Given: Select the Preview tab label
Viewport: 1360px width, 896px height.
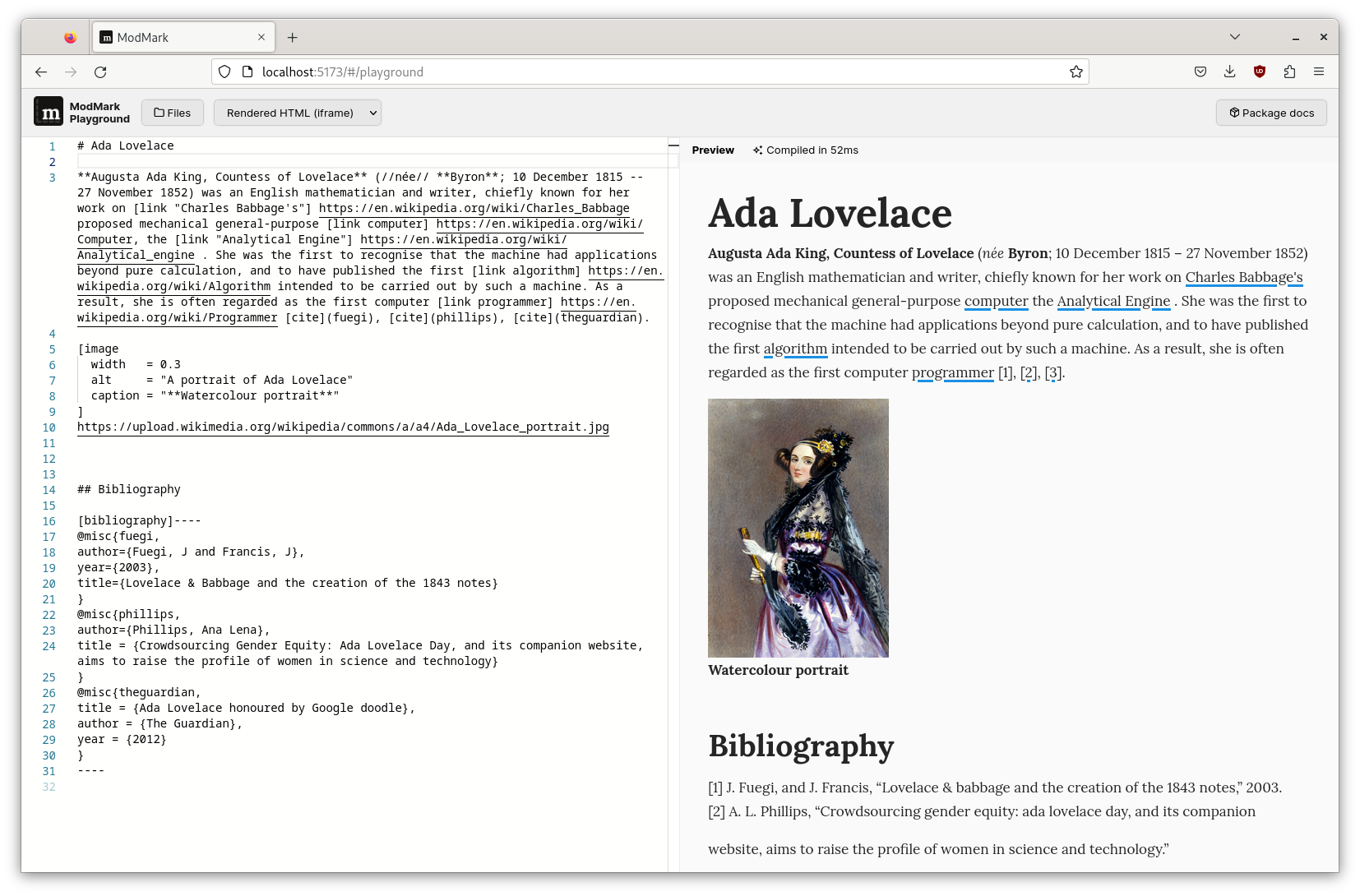Looking at the screenshot, I should click(713, 150).
